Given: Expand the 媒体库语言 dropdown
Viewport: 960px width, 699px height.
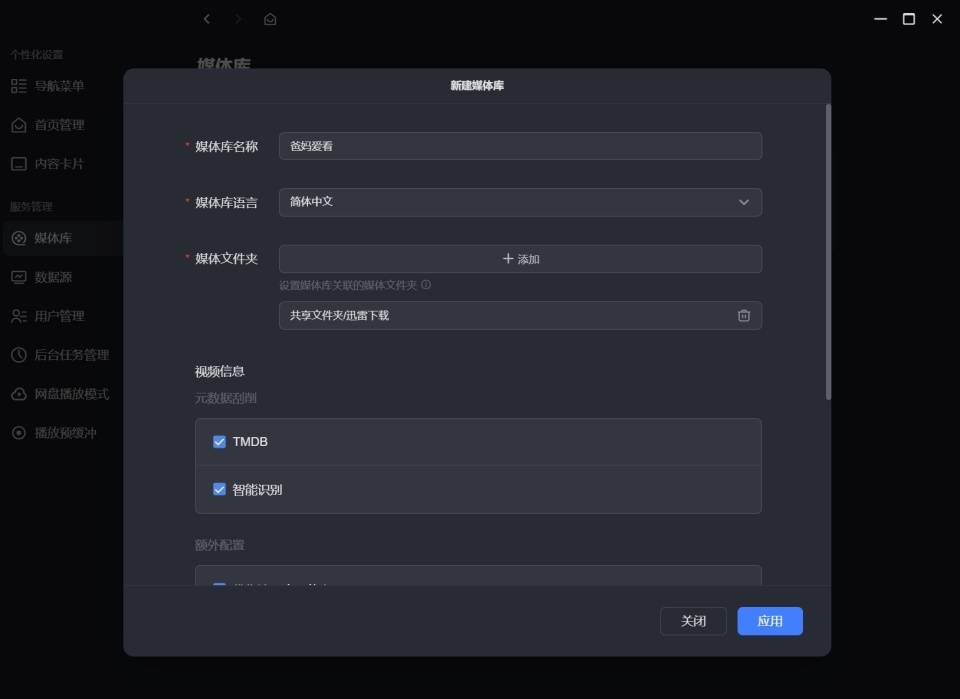Looking at the screenshot, I should click(520, 203).
